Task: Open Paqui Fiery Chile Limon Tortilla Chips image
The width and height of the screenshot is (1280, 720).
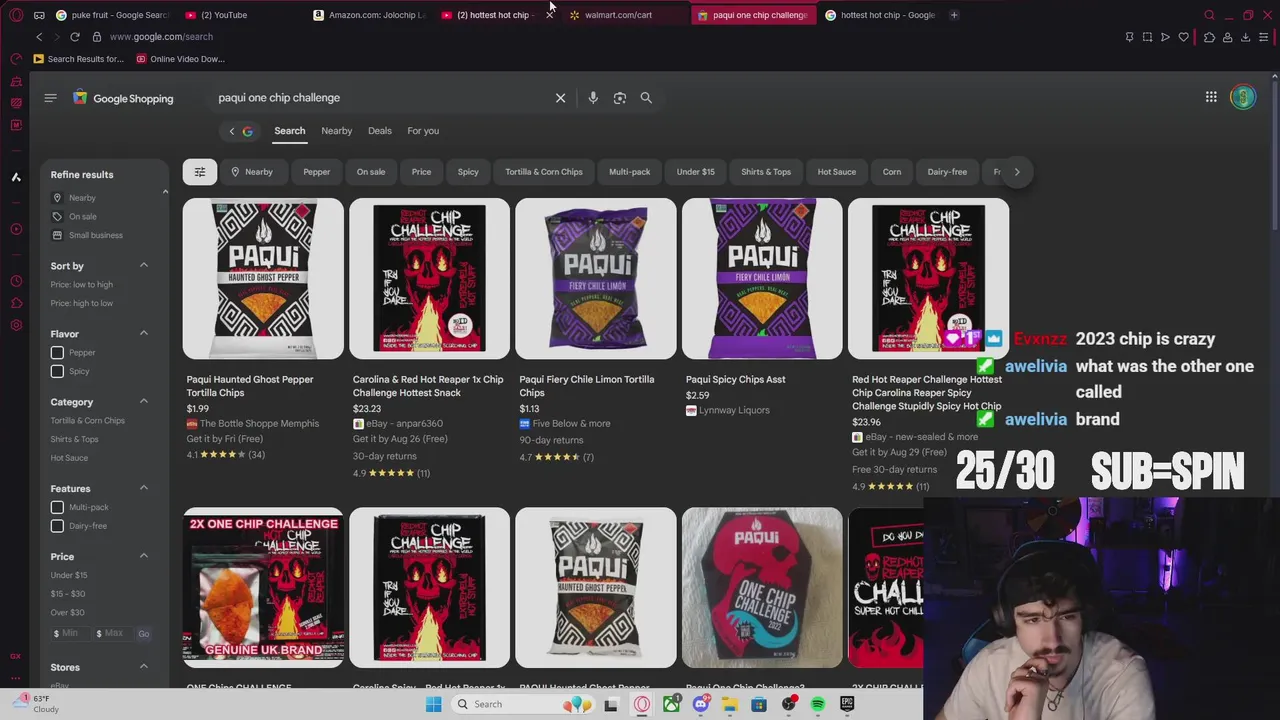Action: (x=596, y=279)
